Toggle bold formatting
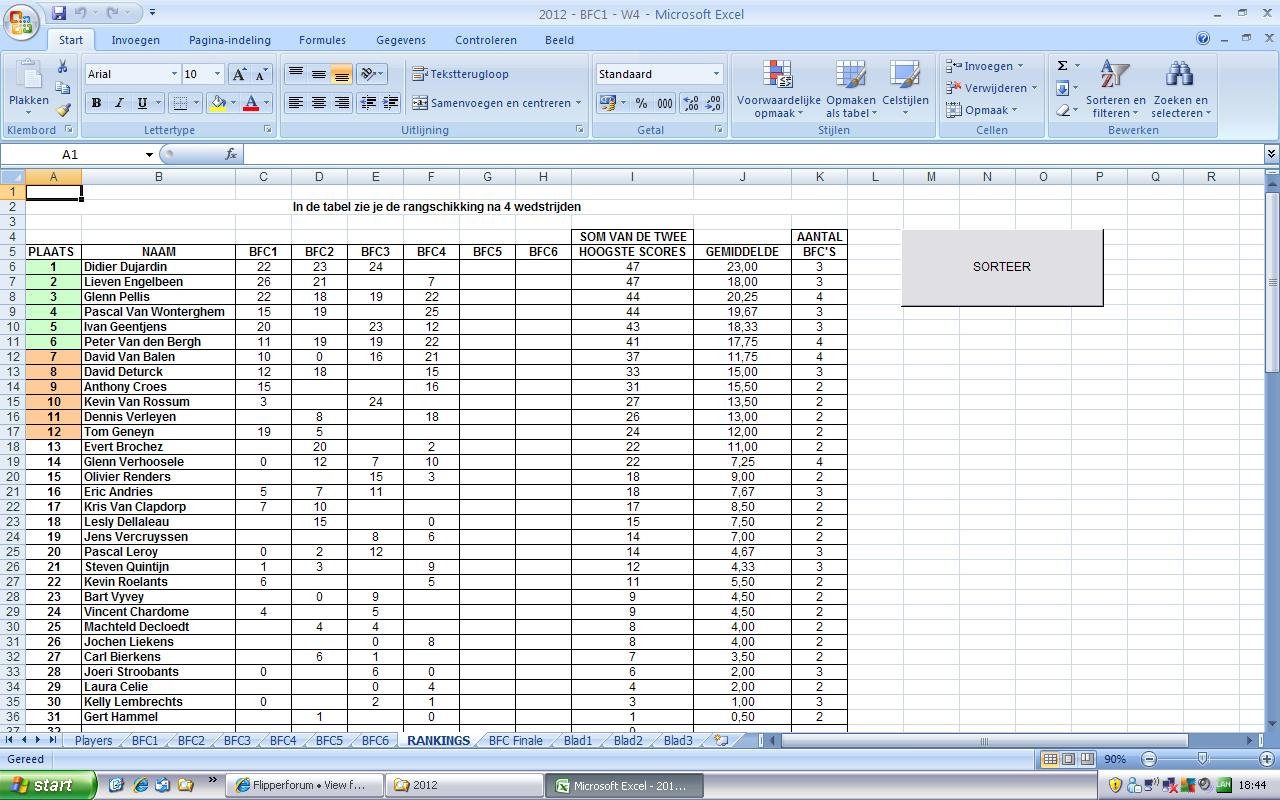This screenshot has width=1280, height=800. (96, 103)
